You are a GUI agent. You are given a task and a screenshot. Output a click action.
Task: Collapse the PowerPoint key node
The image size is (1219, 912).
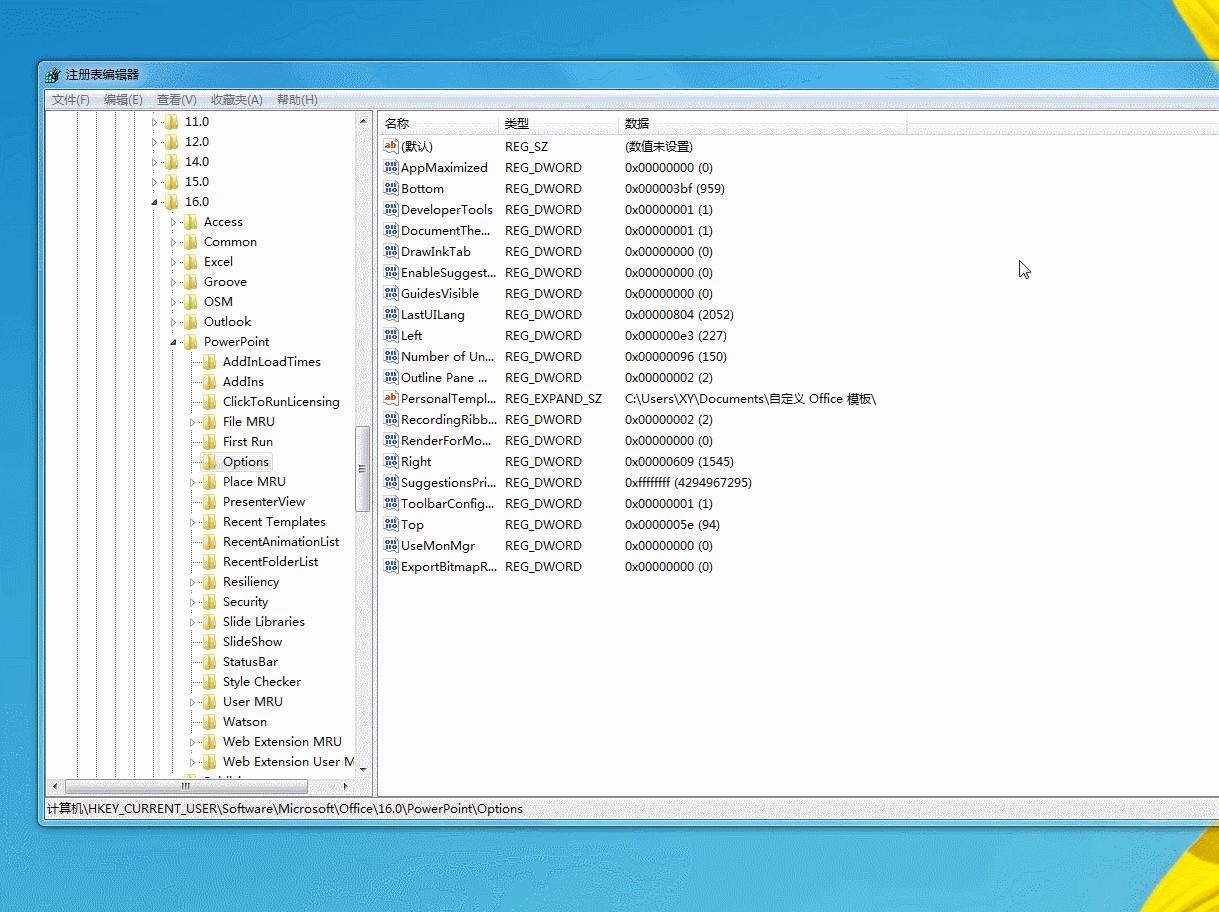(174, 342)
